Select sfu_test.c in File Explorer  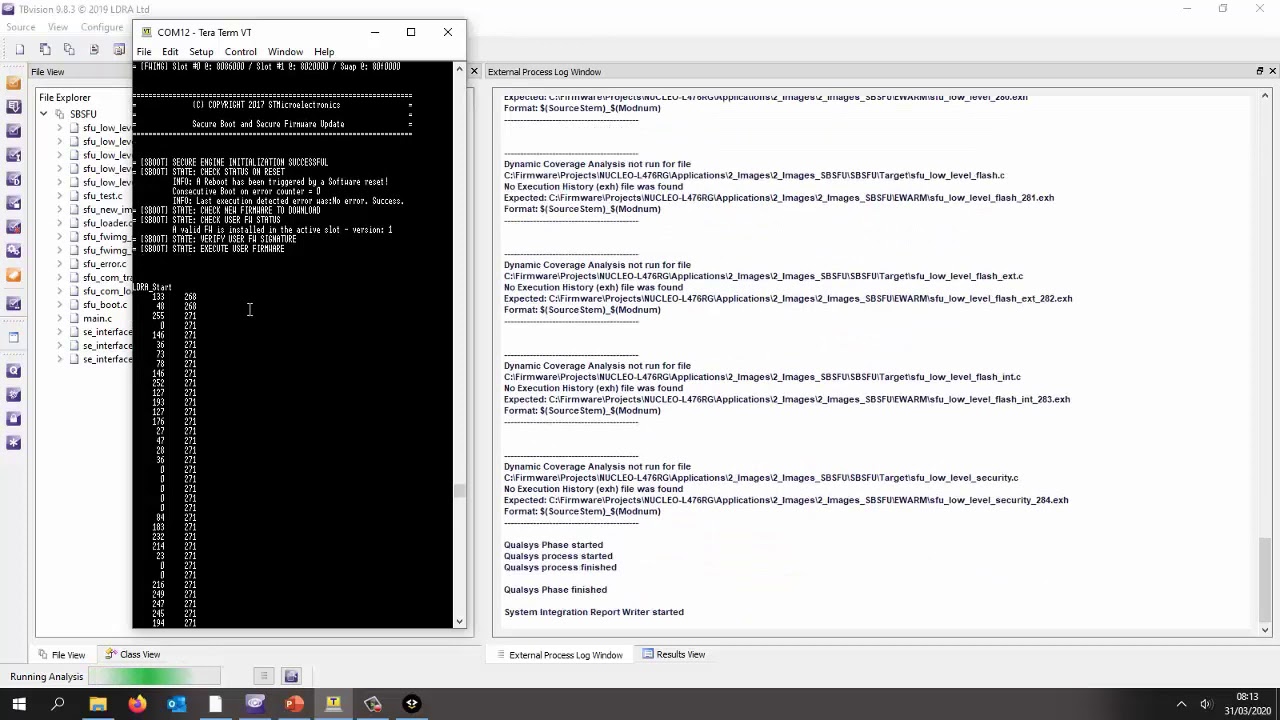click(102, 196)
